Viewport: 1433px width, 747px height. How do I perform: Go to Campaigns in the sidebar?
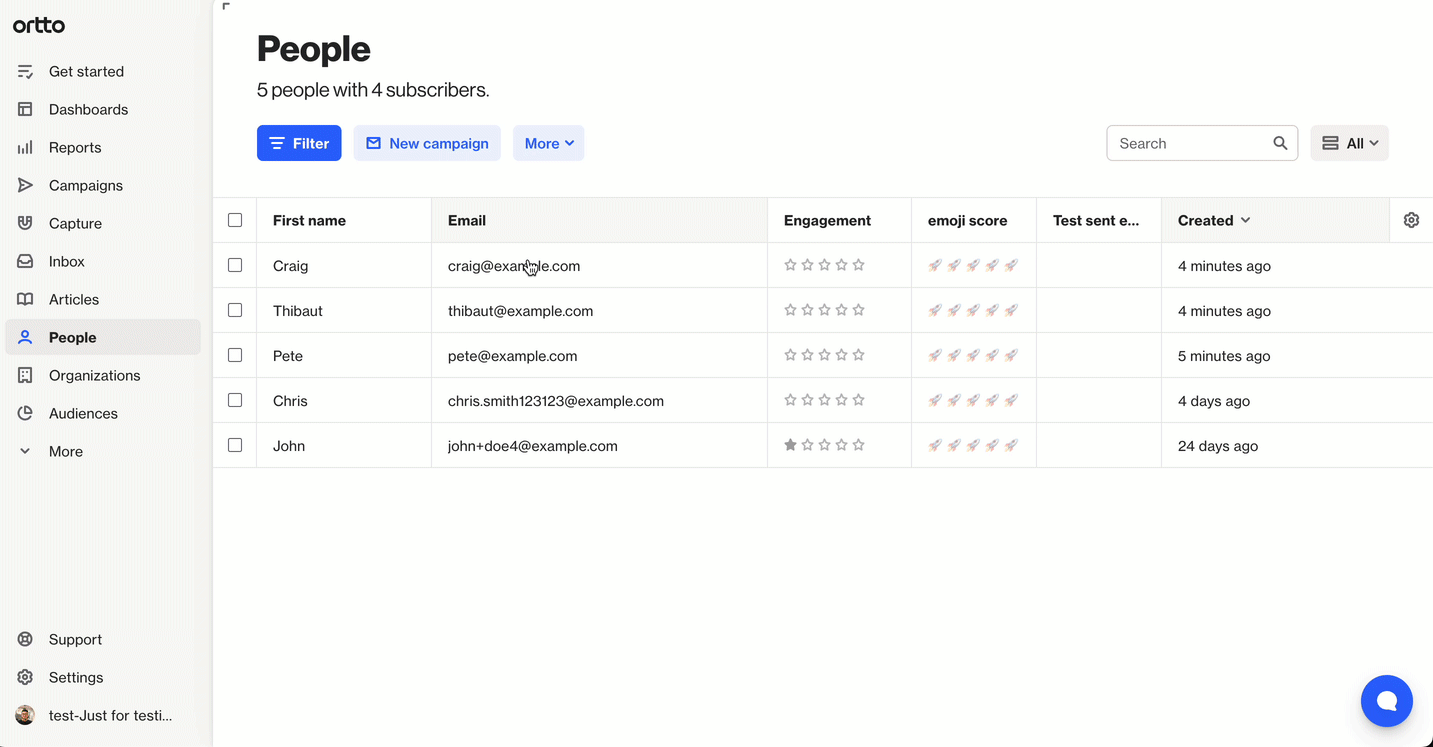point(85,185)
